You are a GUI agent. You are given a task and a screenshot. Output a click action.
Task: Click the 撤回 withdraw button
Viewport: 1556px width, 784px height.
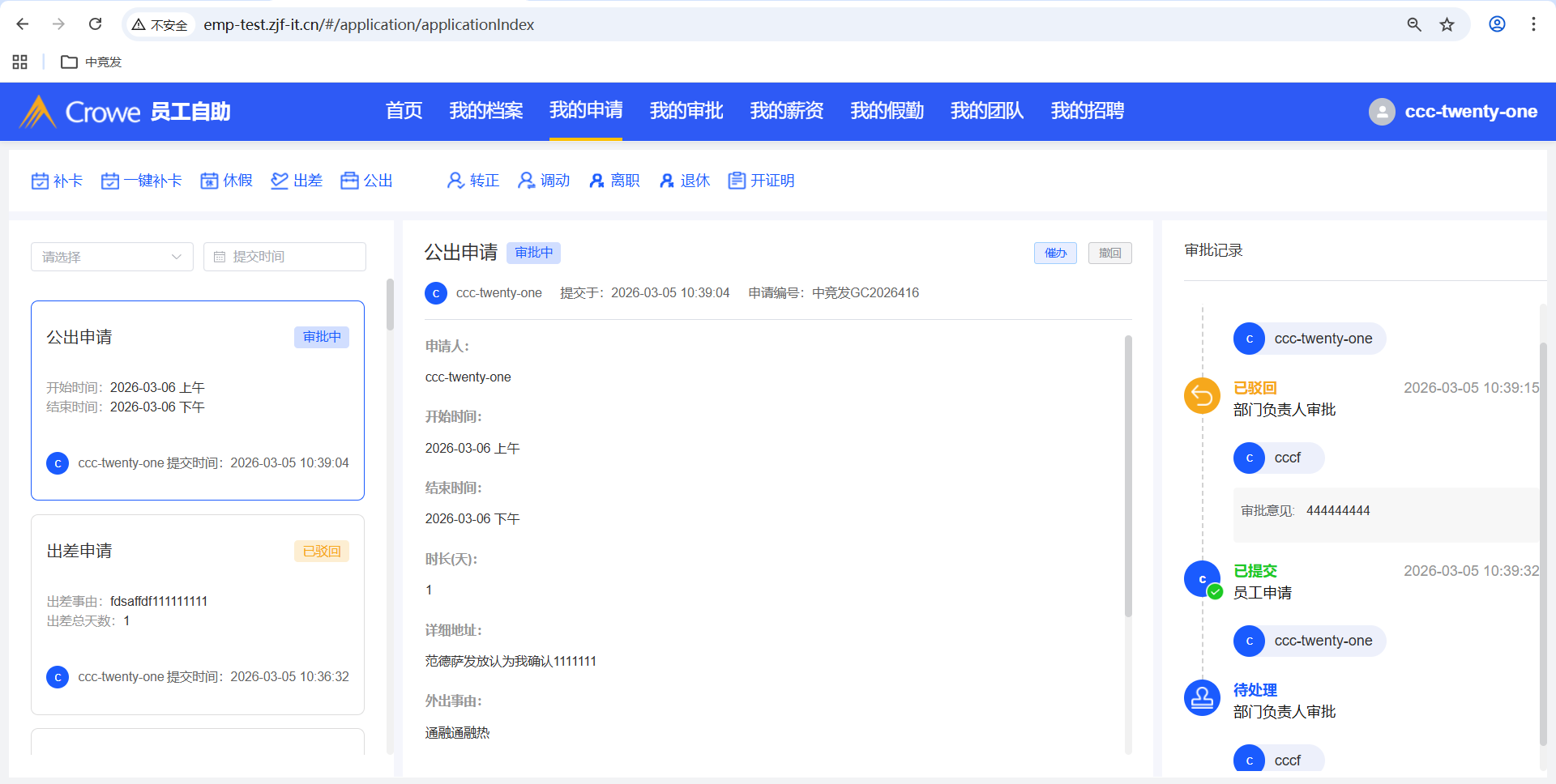tap(1109, 254)
